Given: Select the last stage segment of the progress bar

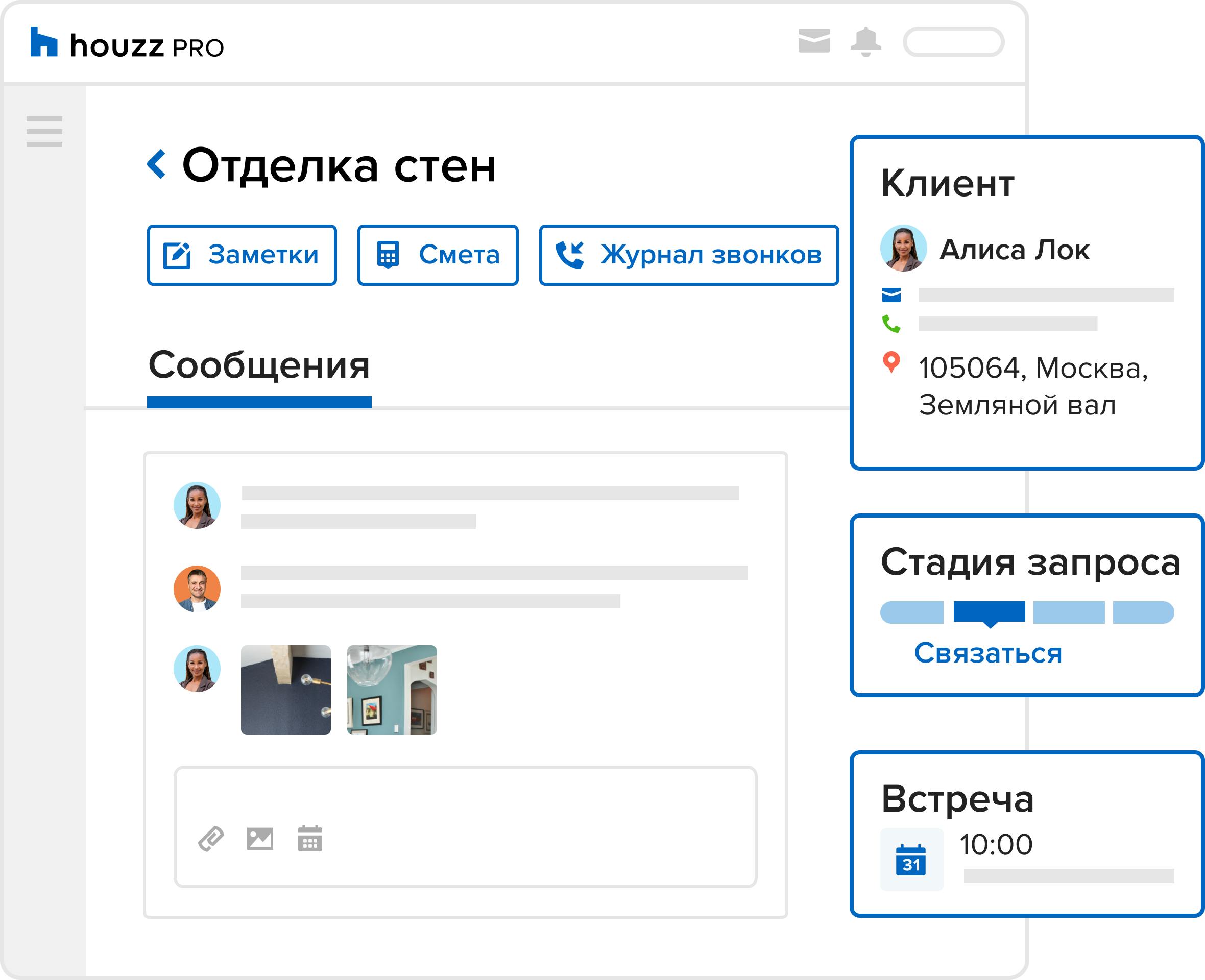Looking at the screenshot, I should (x=1143, y=612).
